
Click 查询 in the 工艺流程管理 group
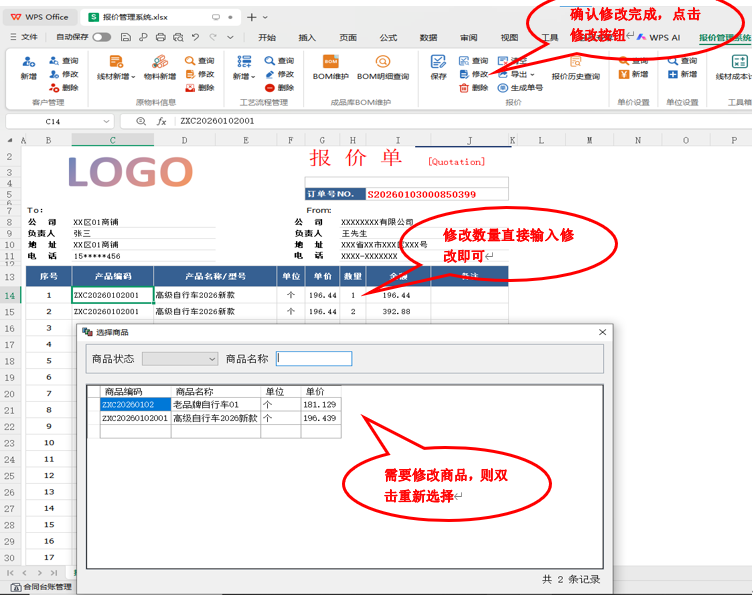coord(279,61)
